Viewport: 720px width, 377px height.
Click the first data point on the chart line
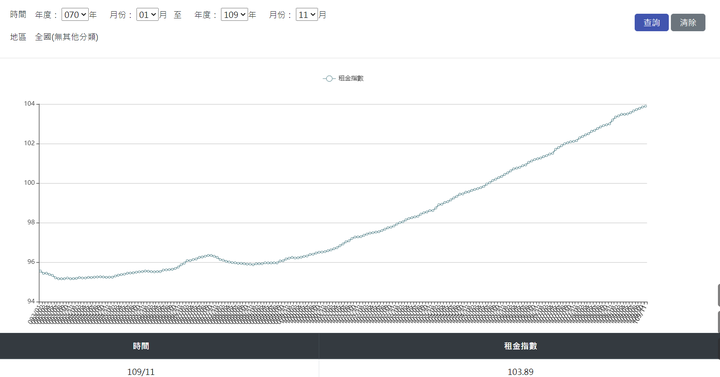click(x=40, y=271)
